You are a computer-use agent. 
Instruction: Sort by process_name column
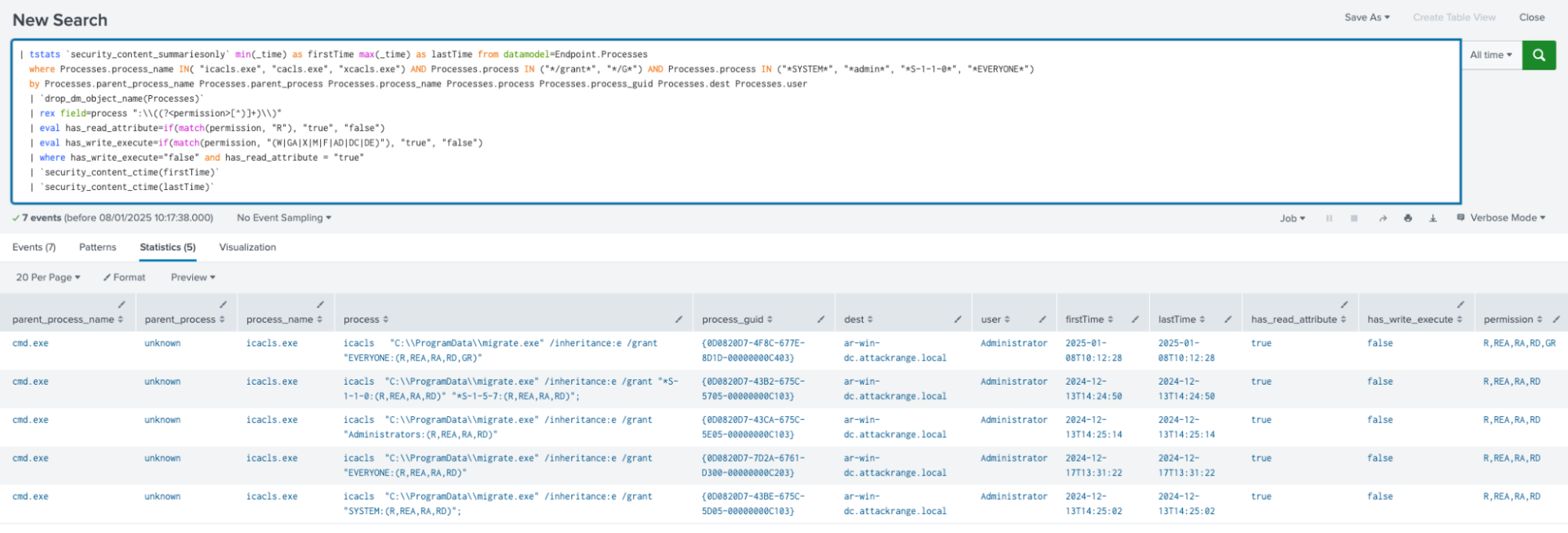[285, 319]
